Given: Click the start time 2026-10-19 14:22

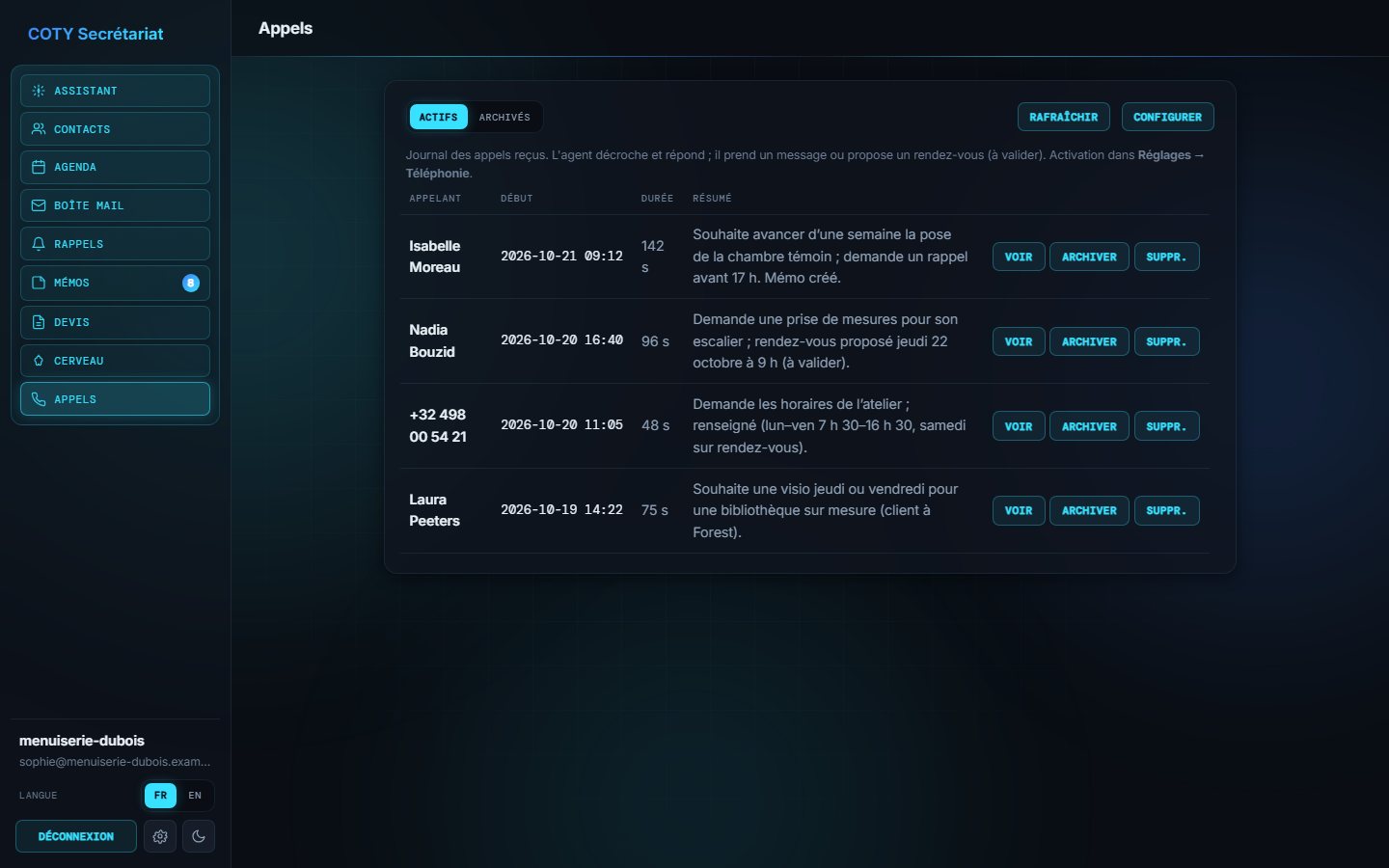Looking at the screenshot, I should point(561,509).
